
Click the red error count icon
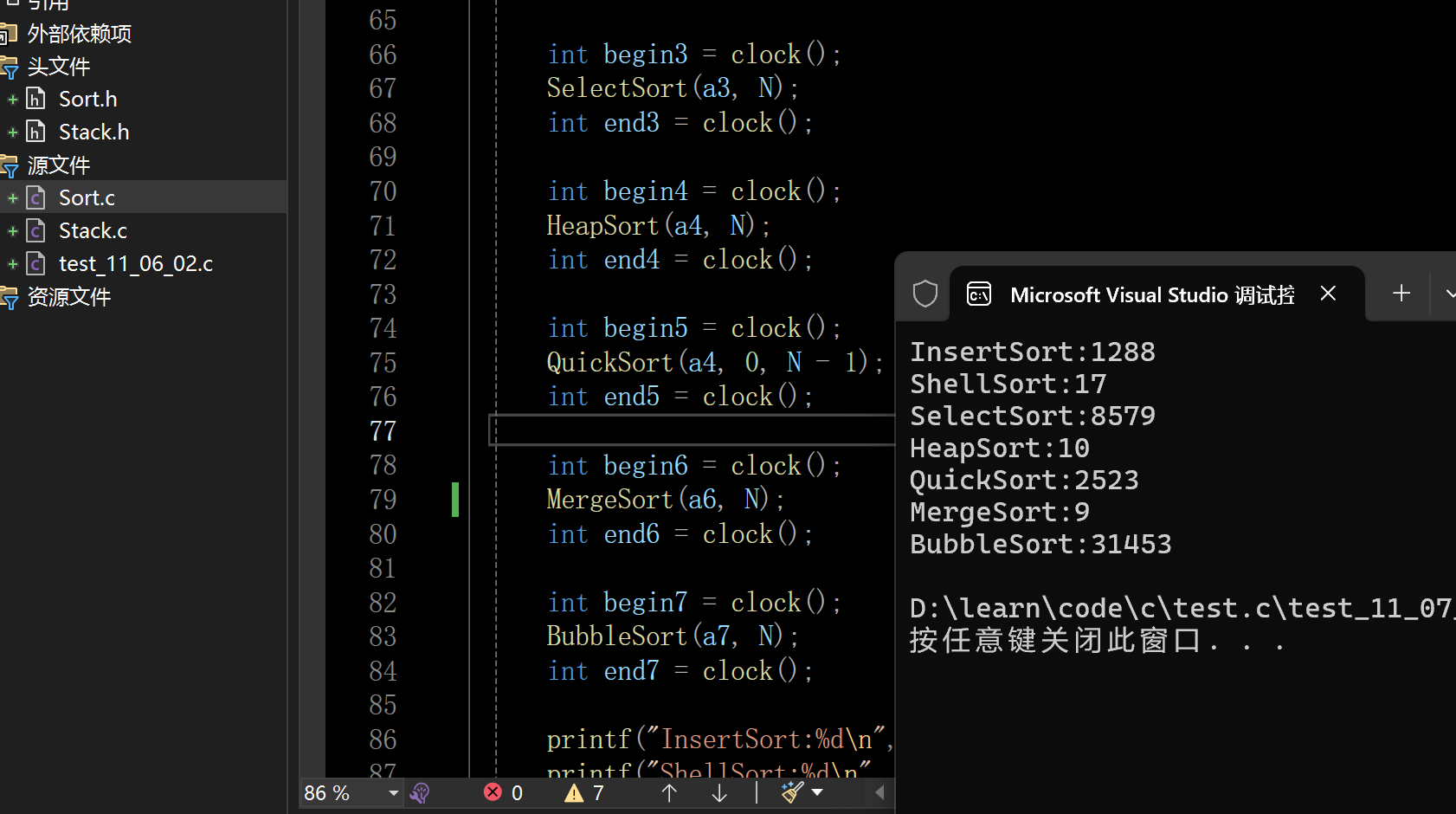[493, 792]
